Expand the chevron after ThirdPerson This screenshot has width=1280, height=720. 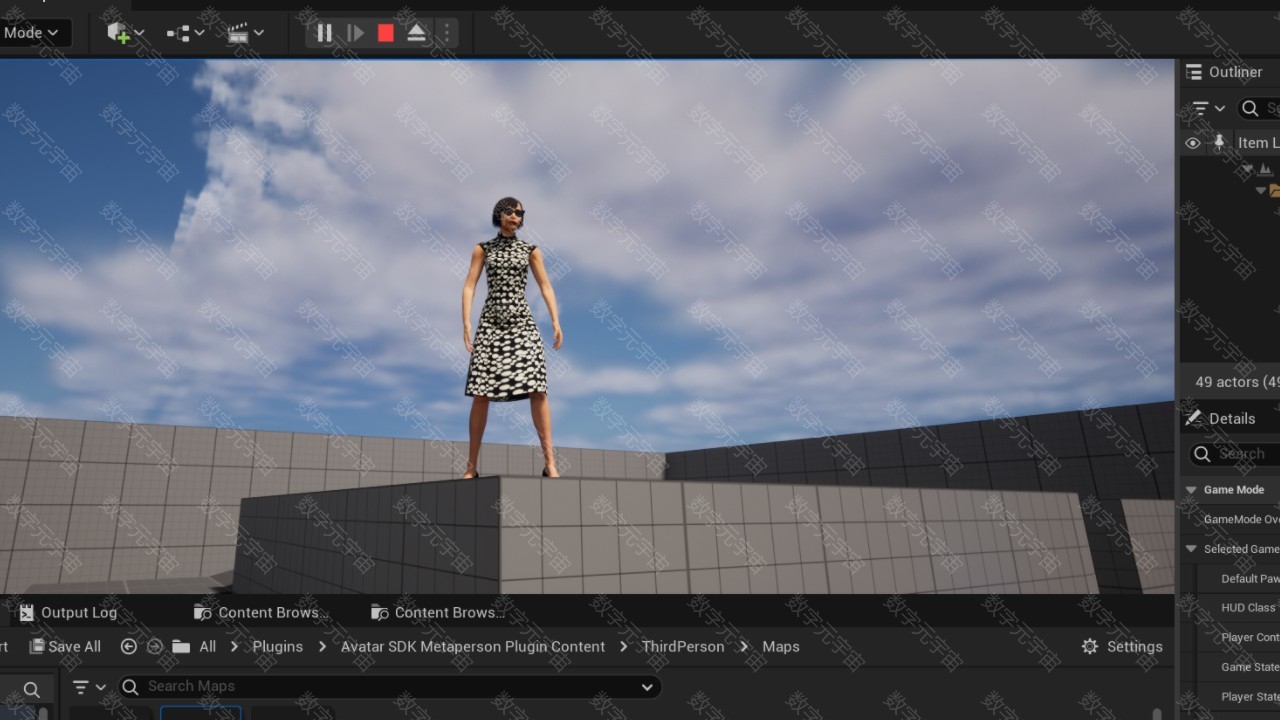(x=745, y=647)
